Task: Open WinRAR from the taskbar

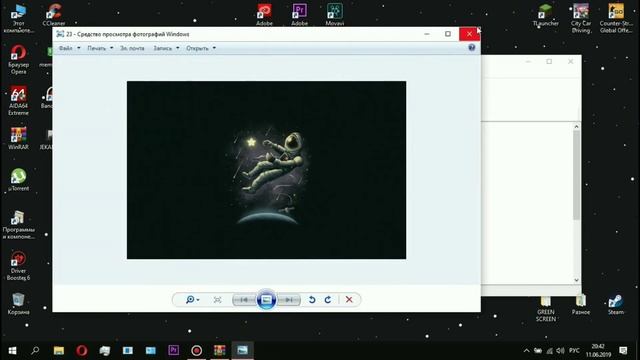Action: 220,350
